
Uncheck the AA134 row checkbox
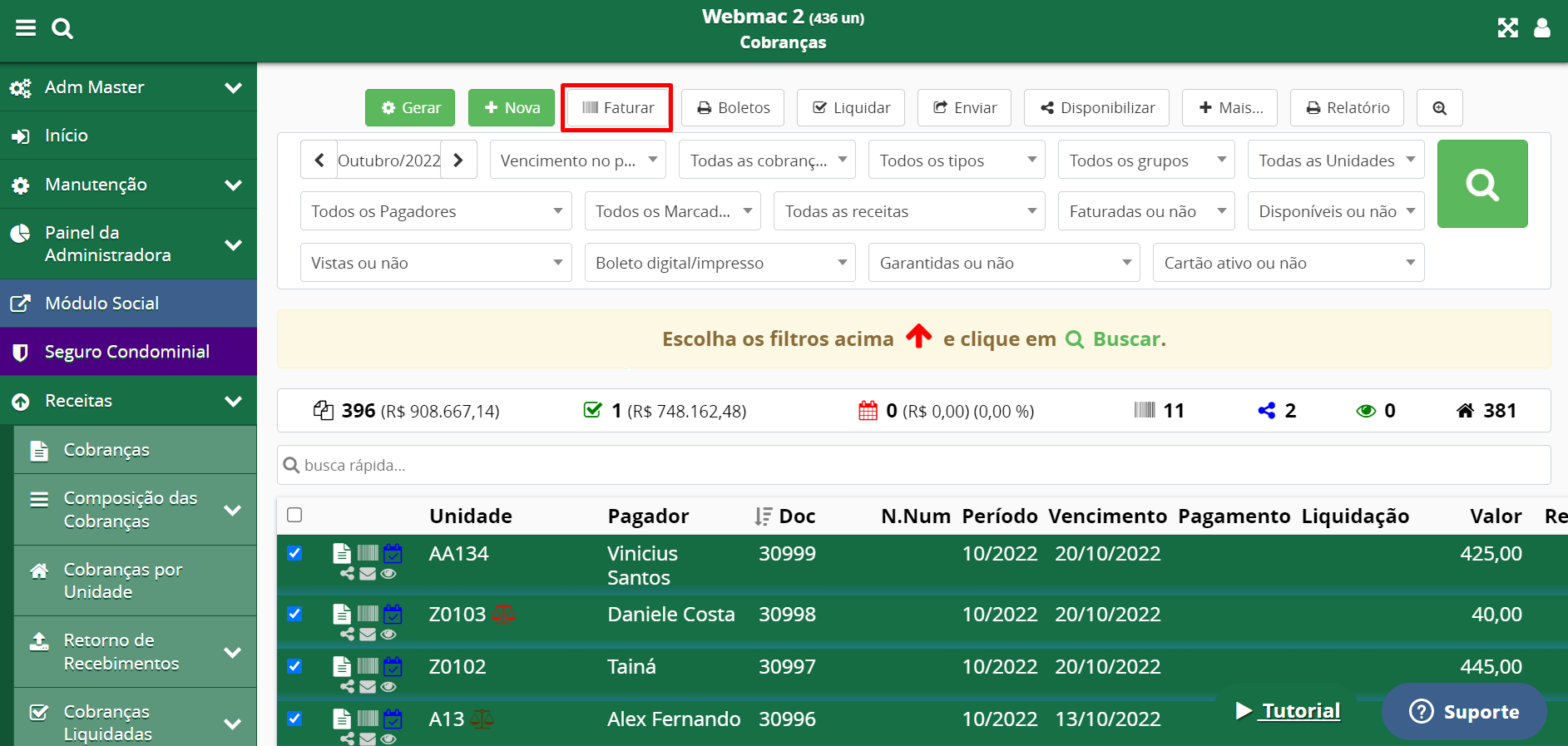click(294, 553)
